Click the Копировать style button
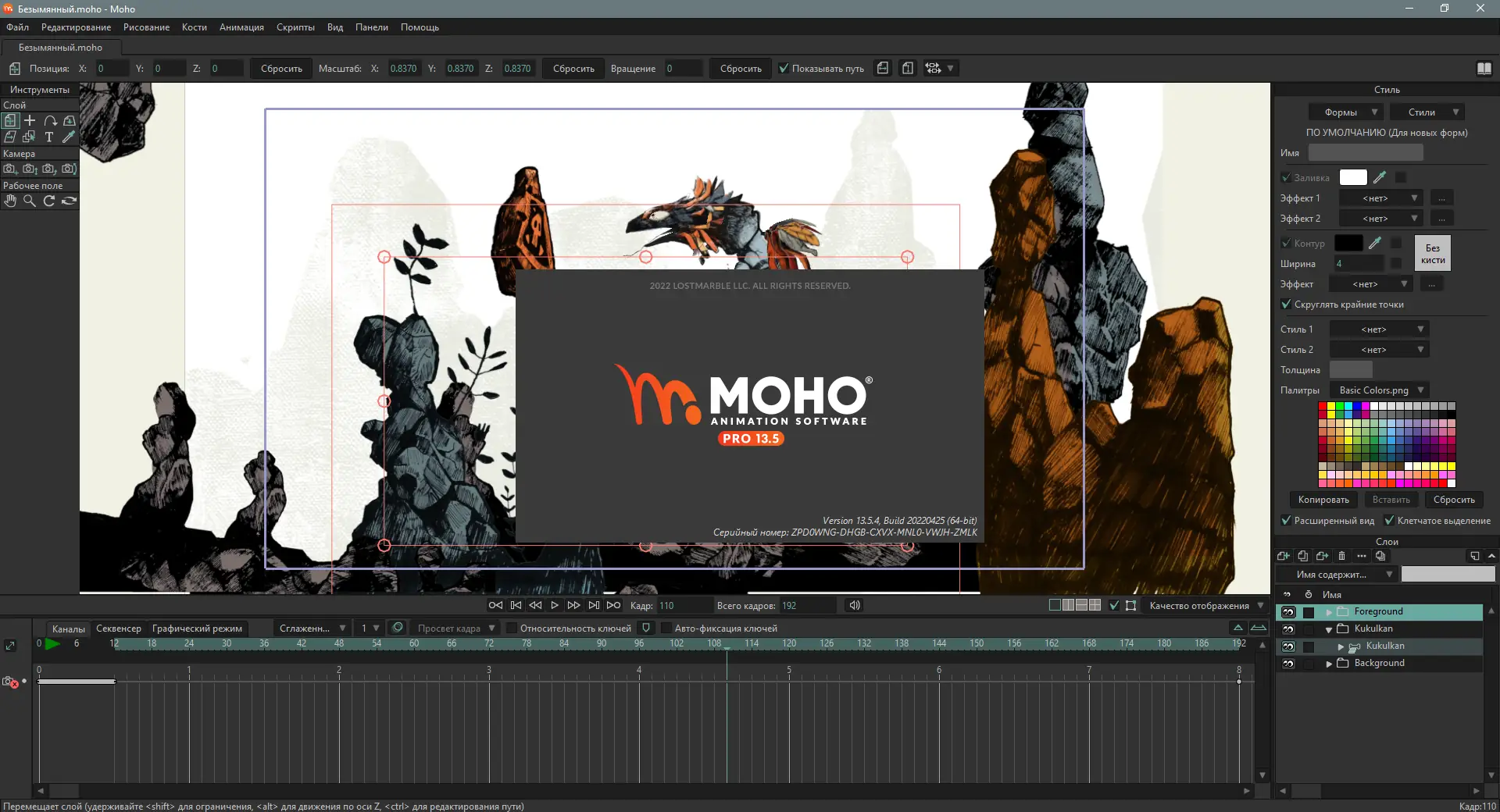 coord(1323,500)
